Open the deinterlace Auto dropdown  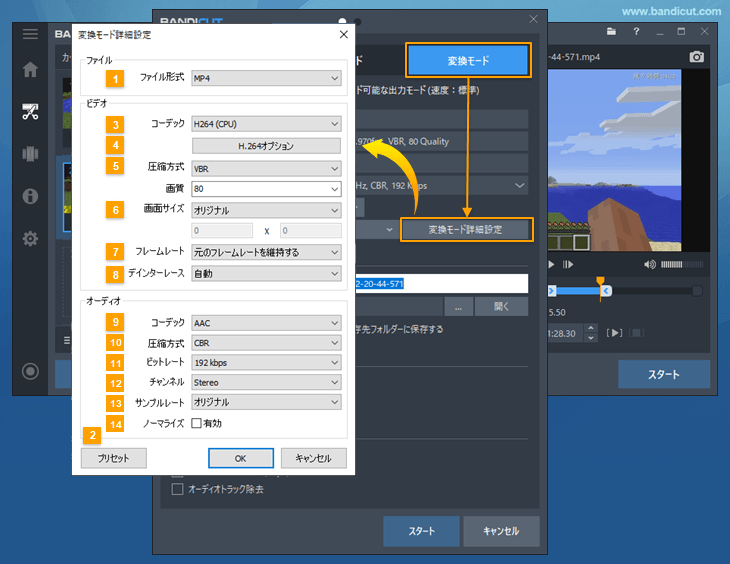266,273
